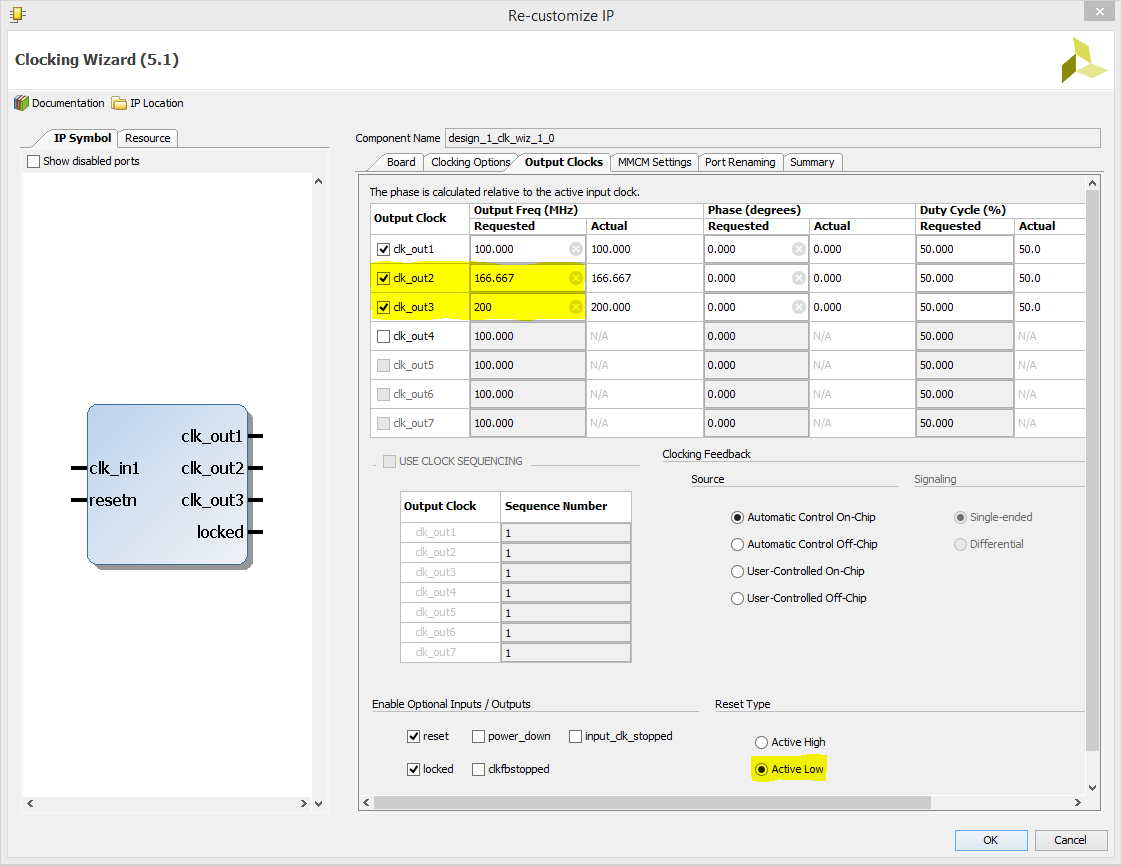Click the IP Location folder icon
Screen dimensions: 1122x866
tap(119, 103)
